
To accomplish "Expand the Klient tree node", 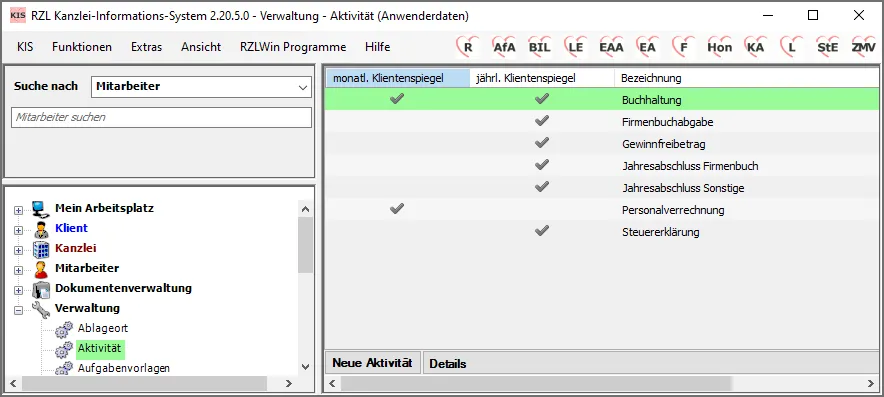I will point(18,230).
